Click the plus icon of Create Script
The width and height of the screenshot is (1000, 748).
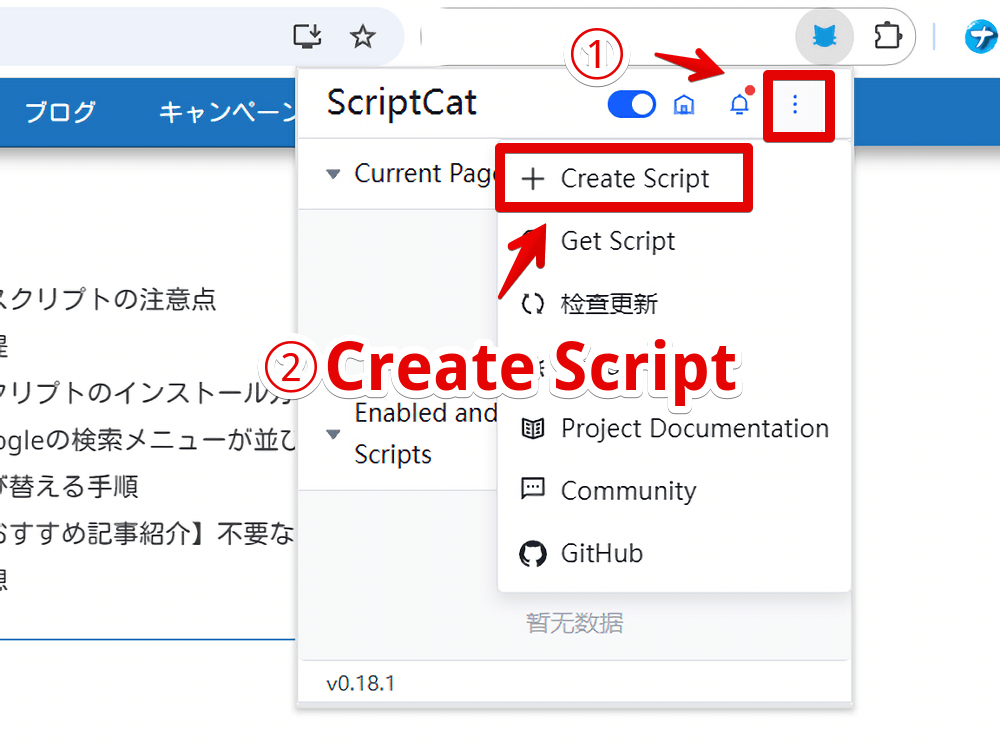coord(533,179)
